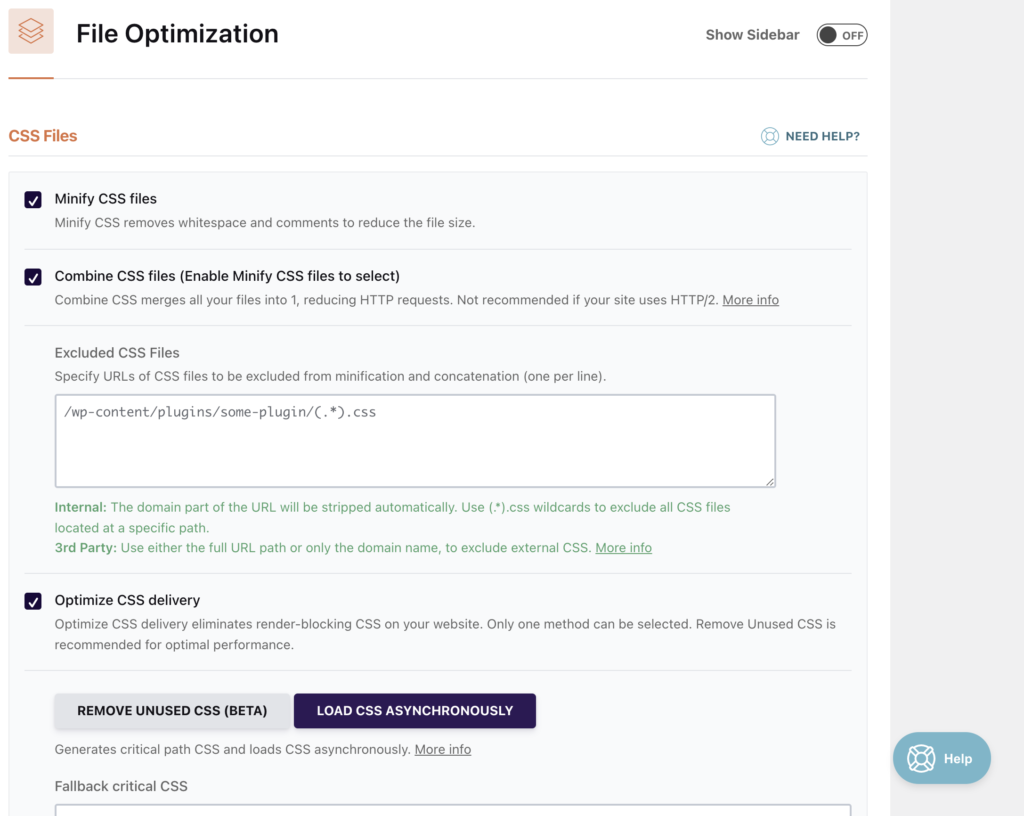Click the File Optimization page heading
This screenshot has height=816, width=1024.
pos(177,33)
